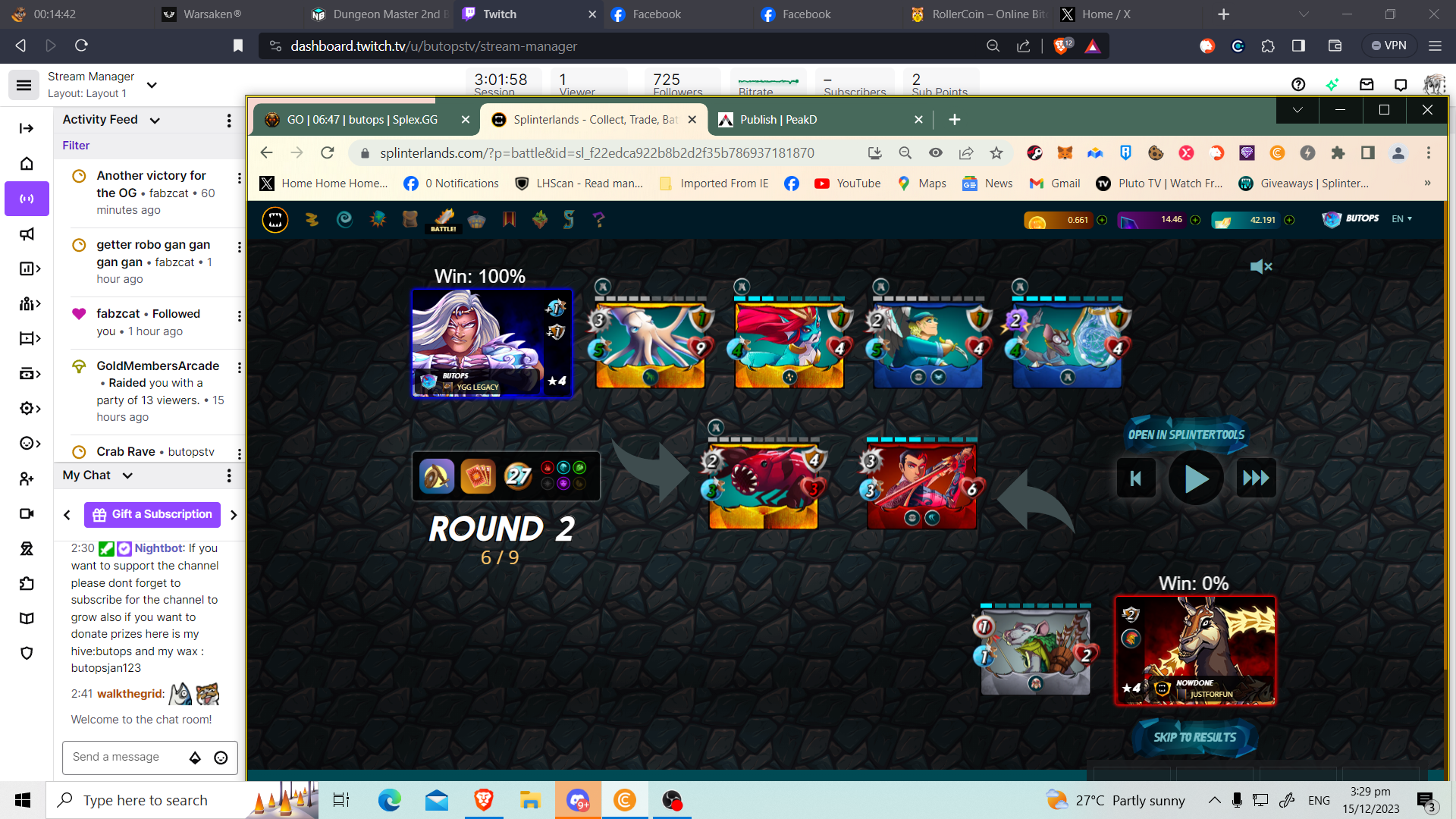
Task: Switch to RollerCoin tab in outer browser
Action: click(x=978, y=14)
